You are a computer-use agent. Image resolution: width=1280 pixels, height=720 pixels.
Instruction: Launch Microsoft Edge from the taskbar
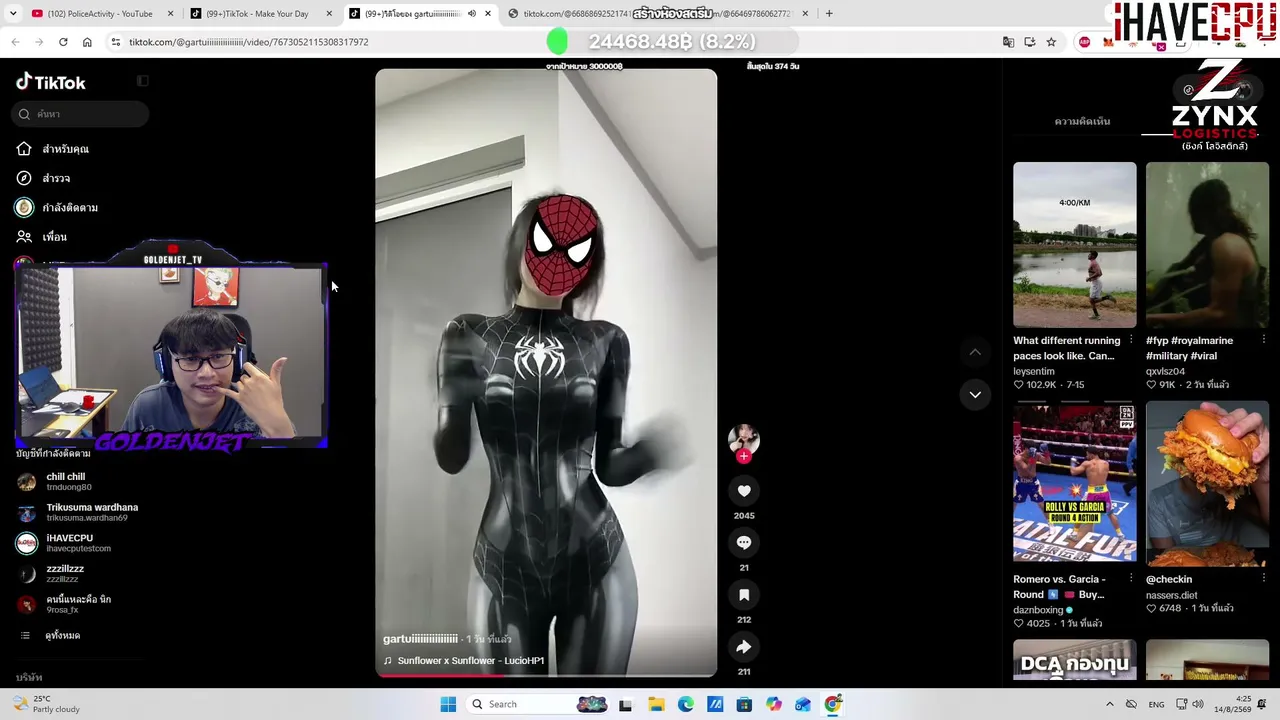coord(686,704)
